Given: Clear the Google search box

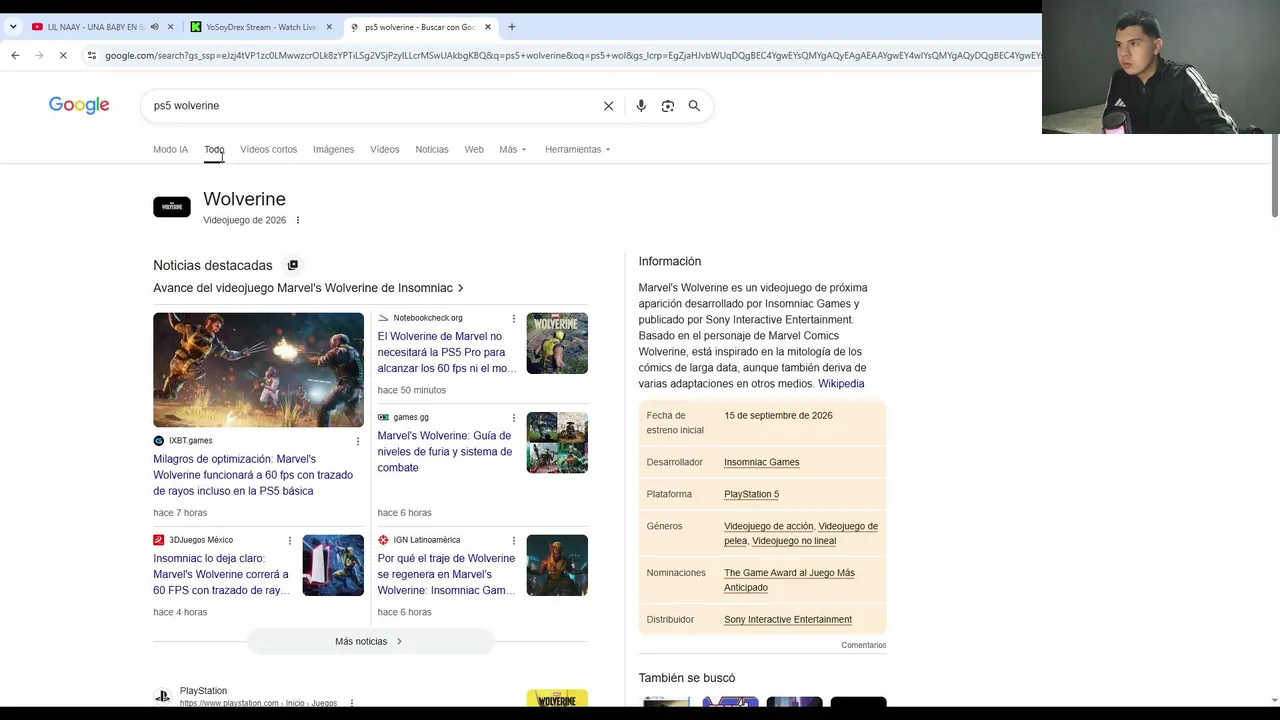Looking at the screenshot, I should click(608, 106).
